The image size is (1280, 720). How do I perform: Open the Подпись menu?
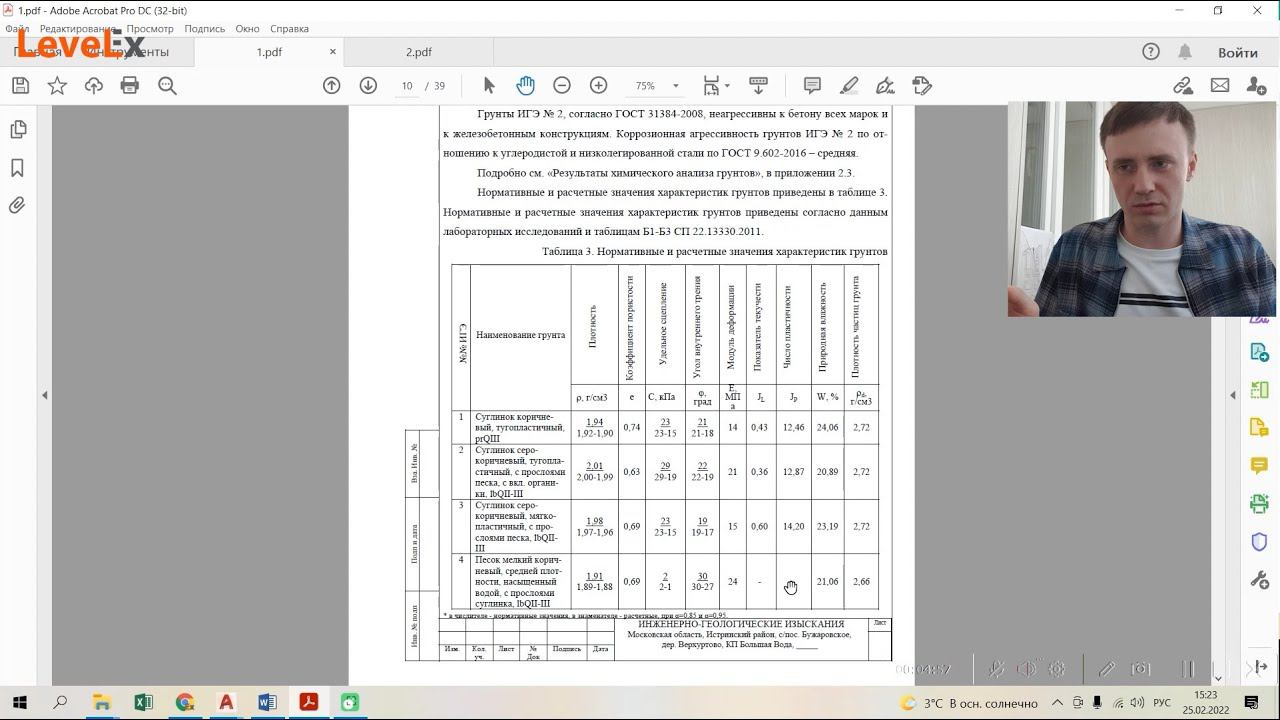[x=205, y=29]
